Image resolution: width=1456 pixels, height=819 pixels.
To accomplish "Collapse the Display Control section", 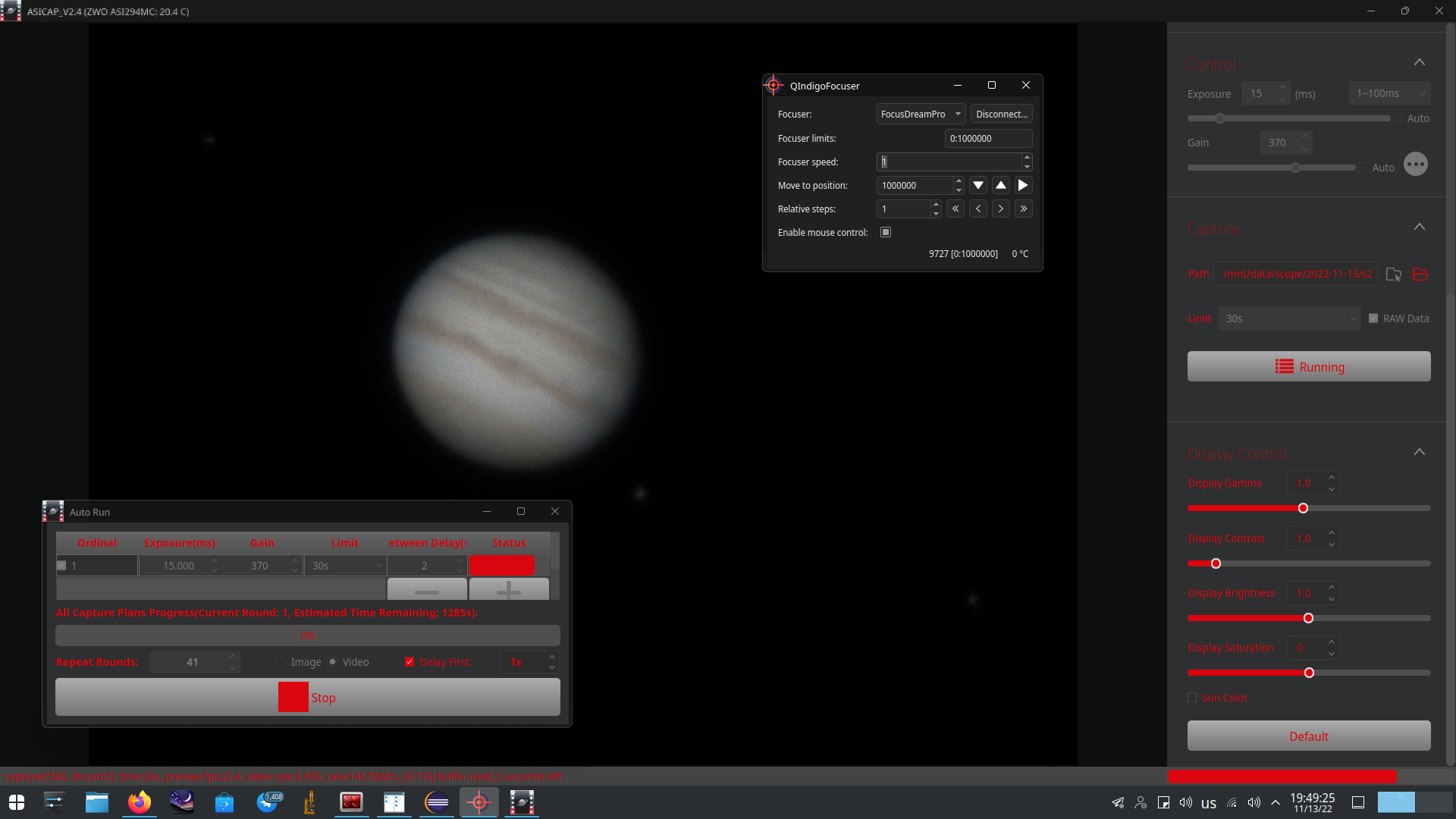I will [1420, 453].
